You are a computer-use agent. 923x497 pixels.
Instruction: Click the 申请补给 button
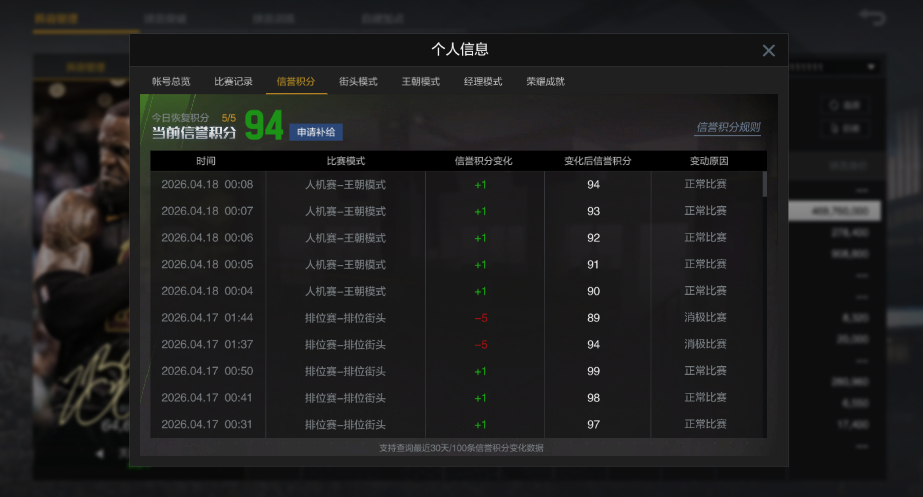point(316,132)
